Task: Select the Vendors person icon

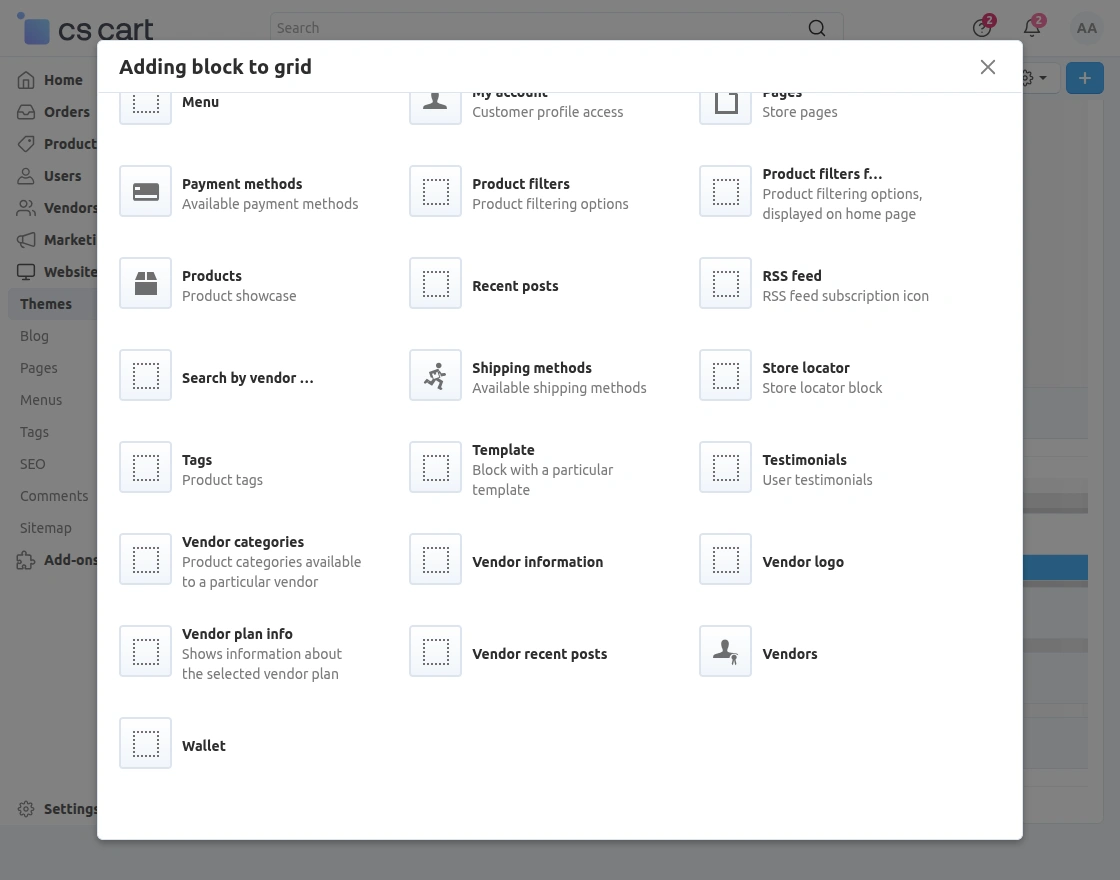Action: click(x=725, y=652)
